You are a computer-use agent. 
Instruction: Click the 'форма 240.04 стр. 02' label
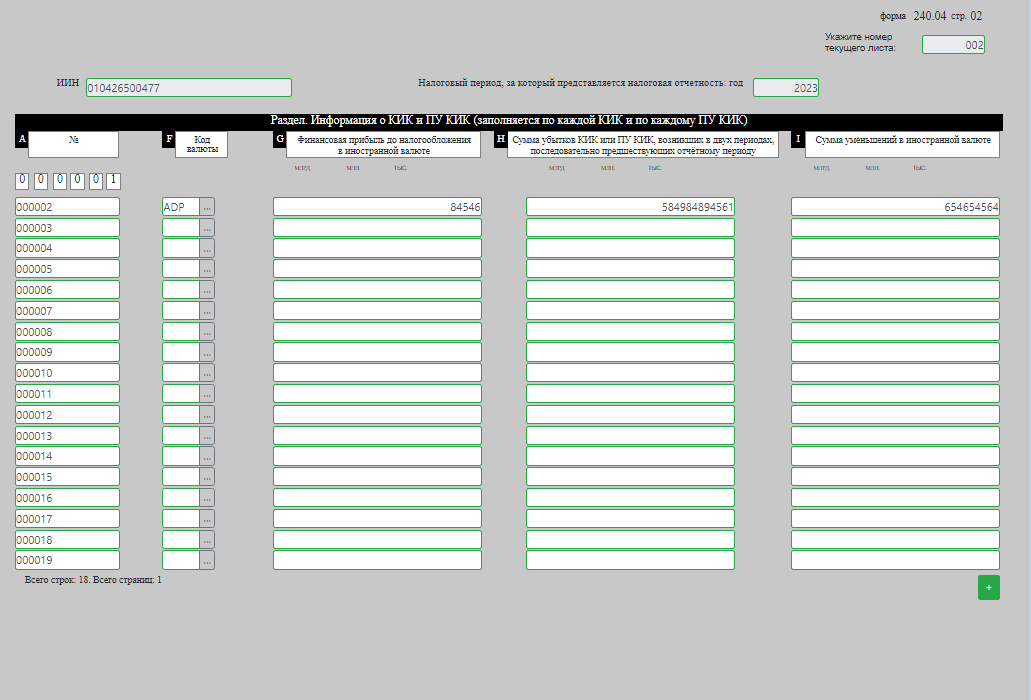tap(931, 16)
